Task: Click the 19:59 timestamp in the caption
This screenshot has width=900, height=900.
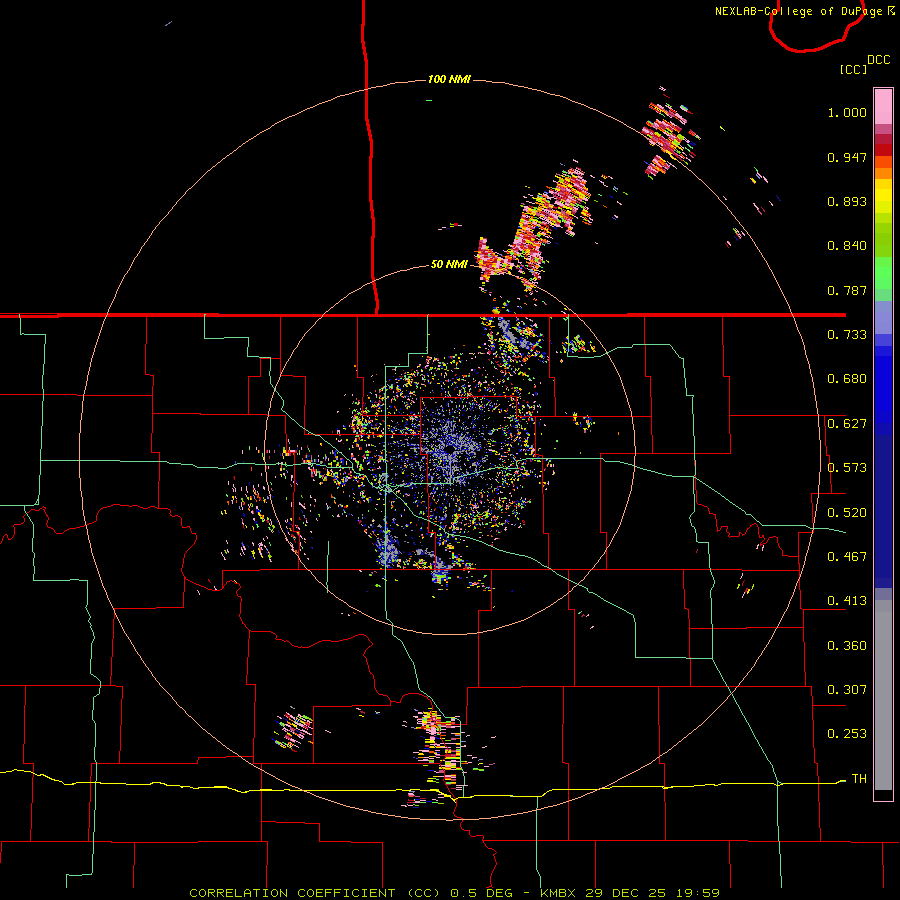Action: coord(696,893)
